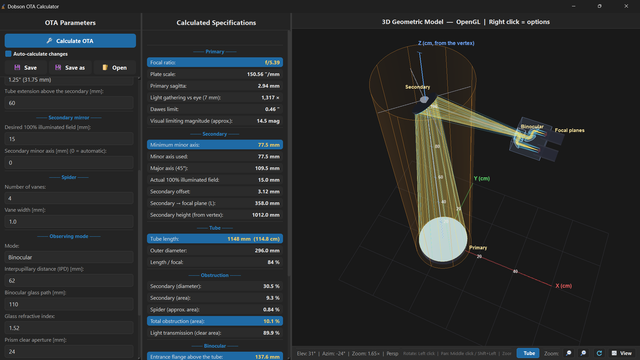Click the Vane width input field
The height and width of the screenshot is (360, 640).
click(69, 222)
